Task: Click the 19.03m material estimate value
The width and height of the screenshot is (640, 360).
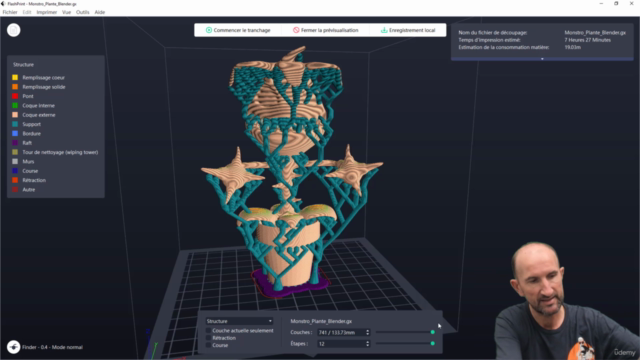Action: point(572,47)
